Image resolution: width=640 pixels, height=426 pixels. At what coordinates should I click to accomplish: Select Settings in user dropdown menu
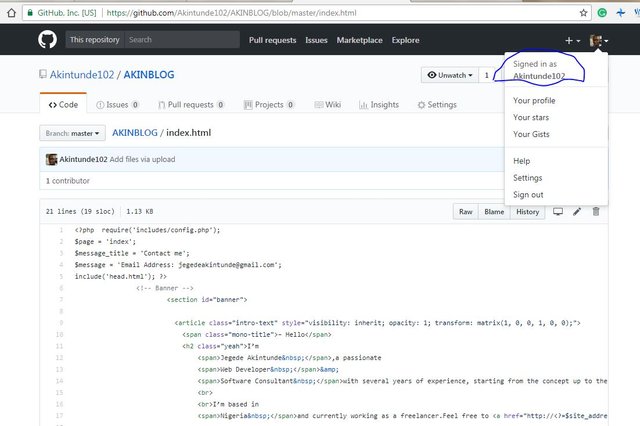[x=527, y=178]
